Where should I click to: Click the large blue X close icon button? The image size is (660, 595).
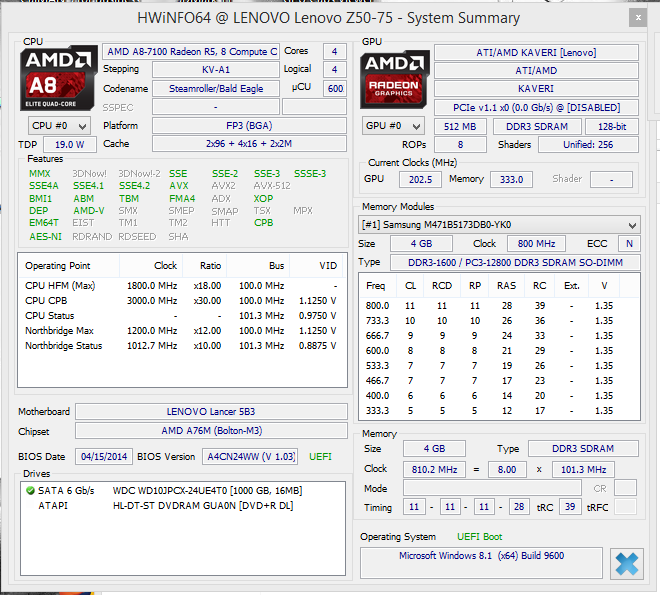pos(627,564)
